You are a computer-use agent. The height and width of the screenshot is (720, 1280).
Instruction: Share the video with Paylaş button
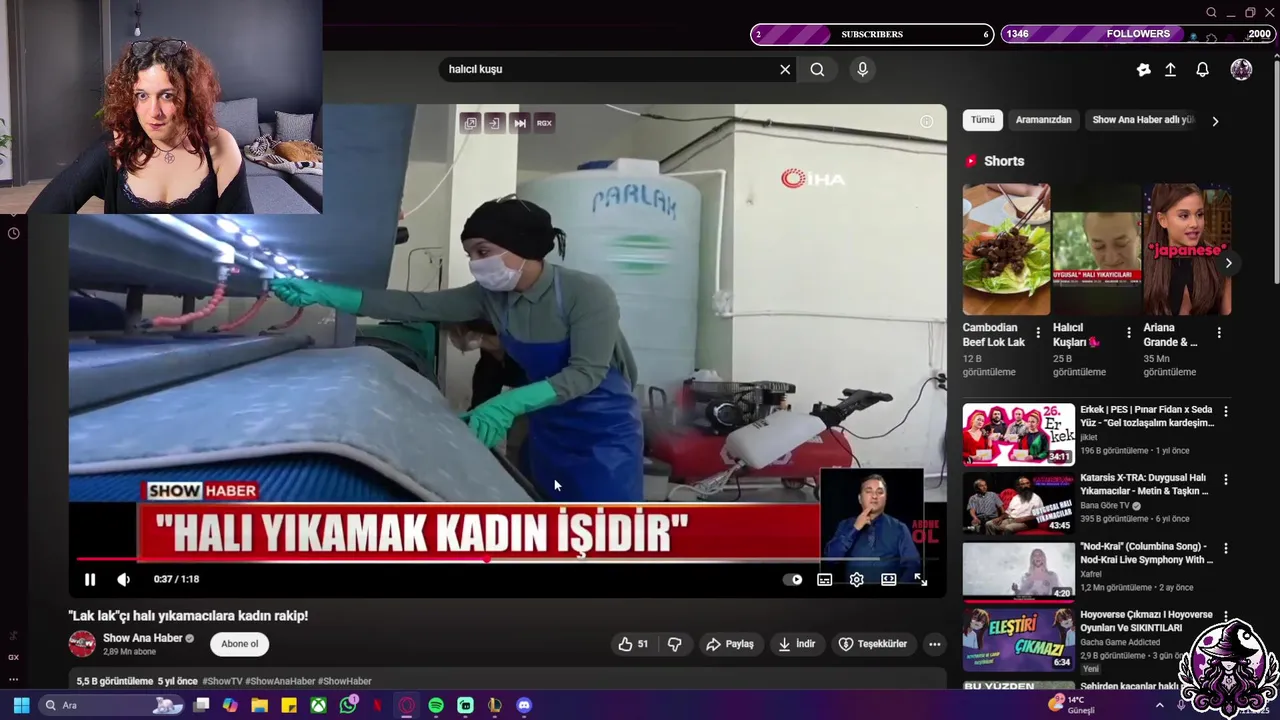(x=730, y=644)
